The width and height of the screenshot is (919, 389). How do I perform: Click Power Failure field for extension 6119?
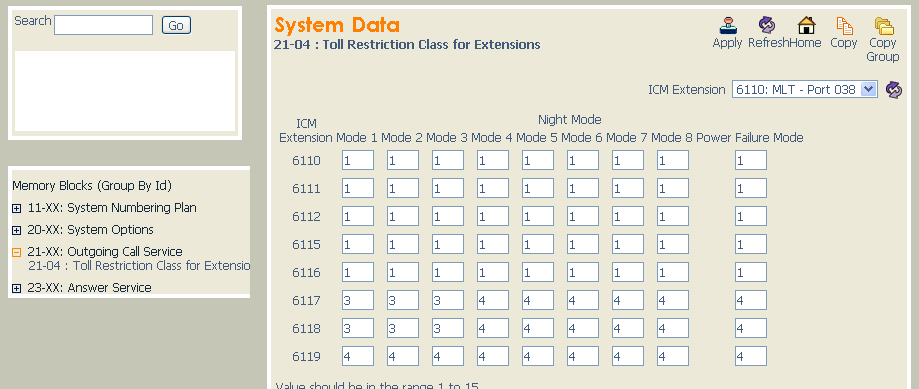(751, 356)
